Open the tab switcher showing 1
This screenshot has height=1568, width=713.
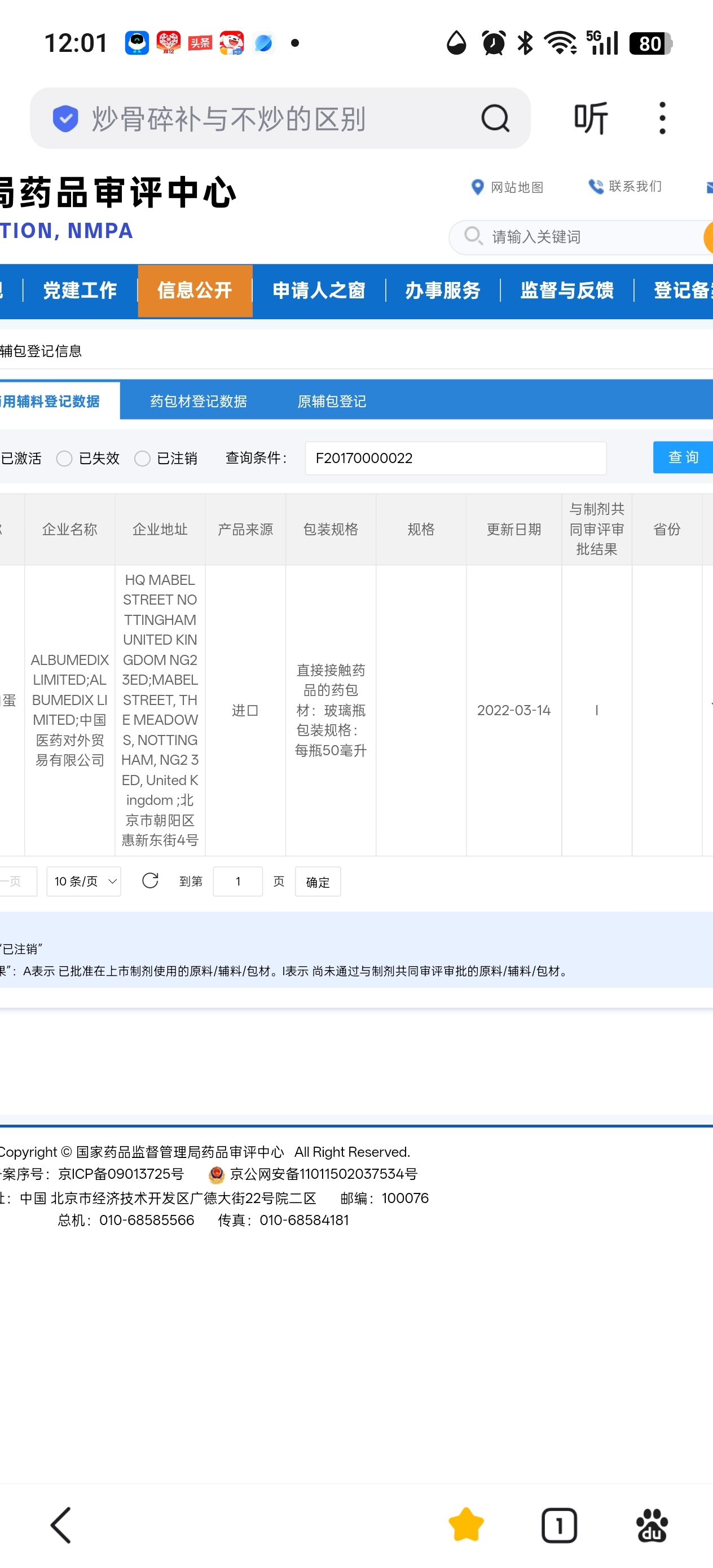point(559,1525)
